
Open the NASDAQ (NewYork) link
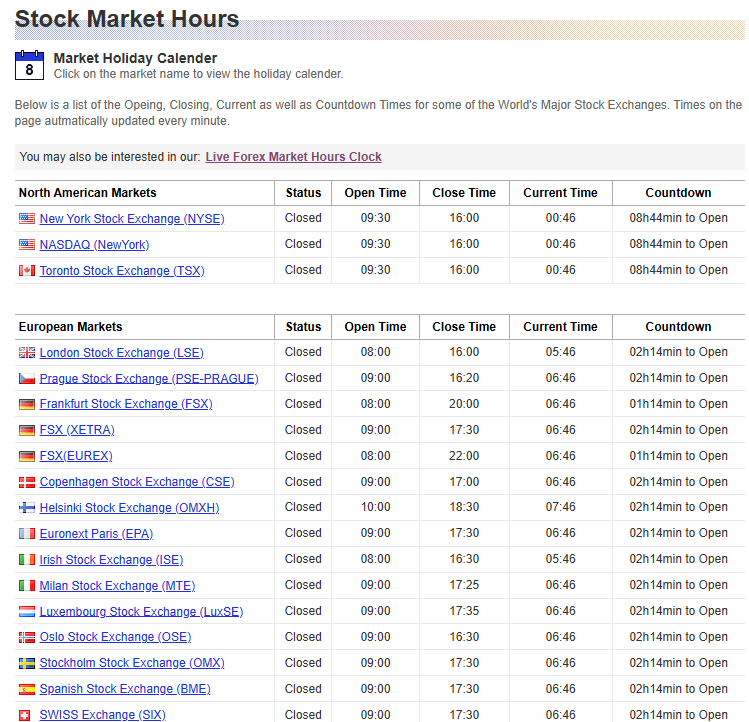click(x=94, y=245)
